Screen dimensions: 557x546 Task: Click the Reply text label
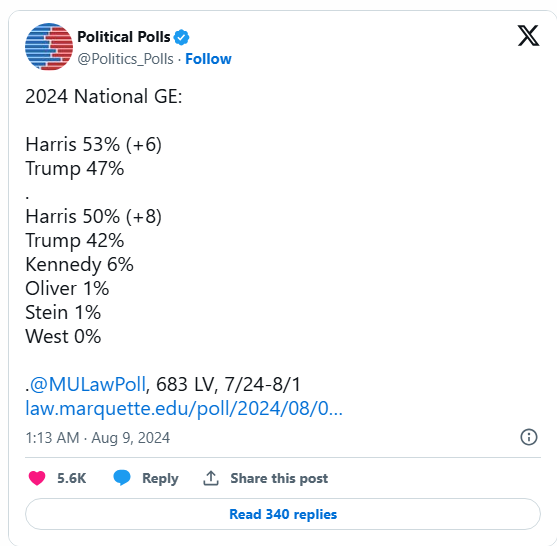coord(160,479)
